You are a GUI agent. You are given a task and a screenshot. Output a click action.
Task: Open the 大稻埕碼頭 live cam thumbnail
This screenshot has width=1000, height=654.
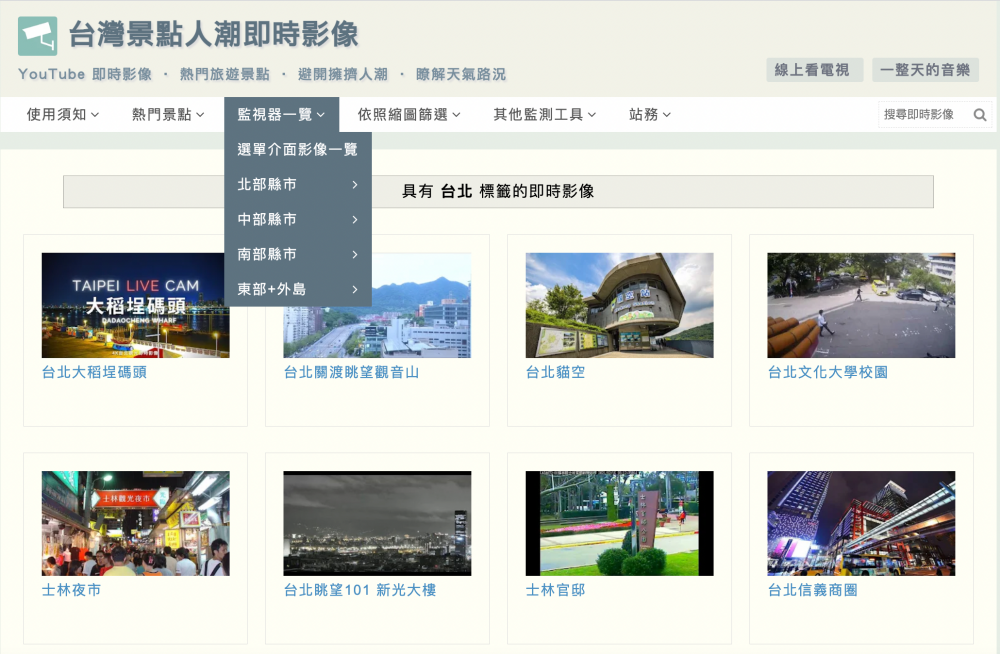tap(135, 305)
